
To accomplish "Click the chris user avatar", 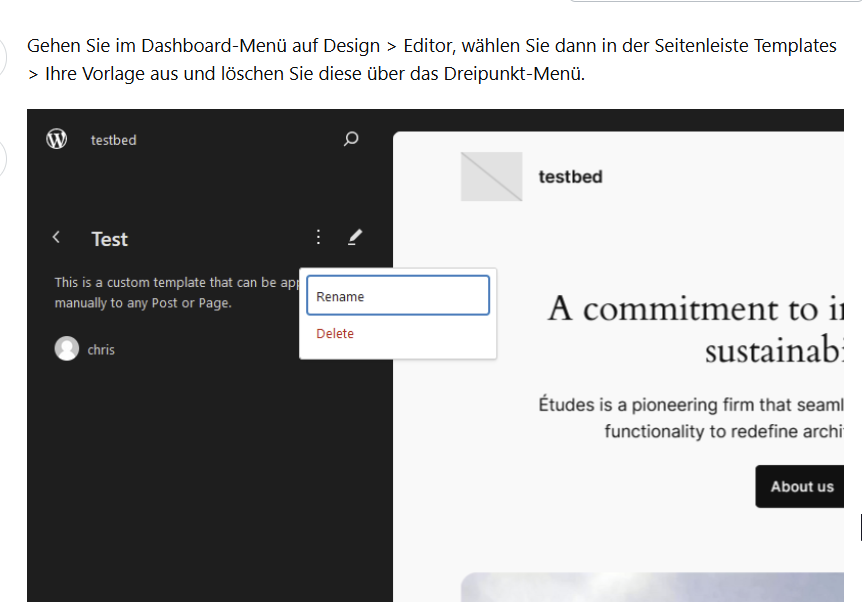I will tap(67, 349).
